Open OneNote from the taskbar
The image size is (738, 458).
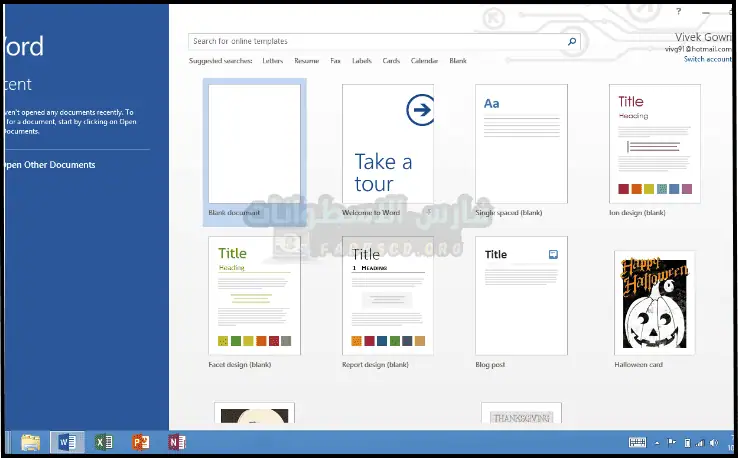click(177, 442)
